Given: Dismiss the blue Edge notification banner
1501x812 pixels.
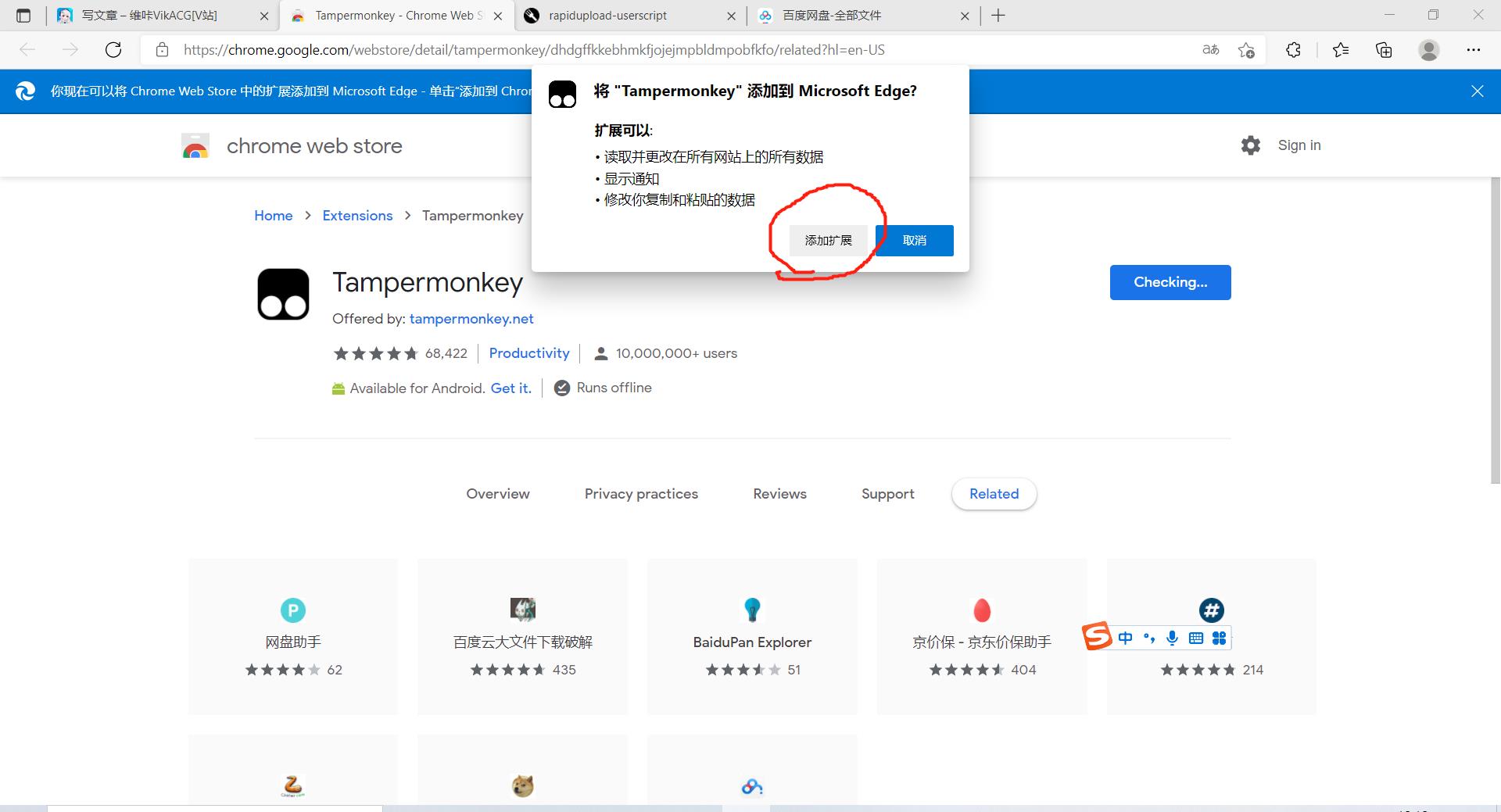Looking at the screenshot, I should pyautogui.click(x=1477, y=91).
